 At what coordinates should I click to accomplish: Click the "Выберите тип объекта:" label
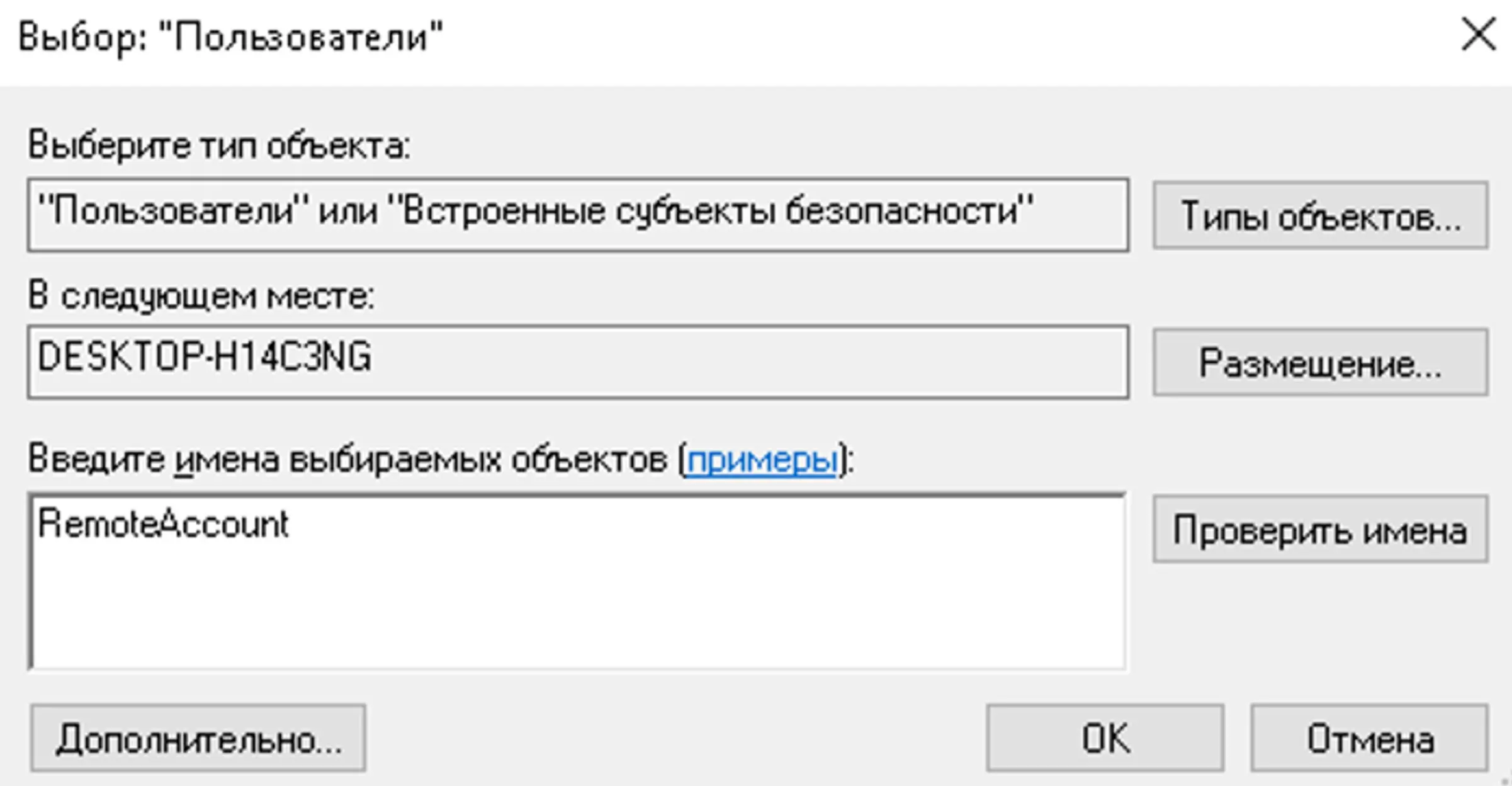tap(219, 145)
